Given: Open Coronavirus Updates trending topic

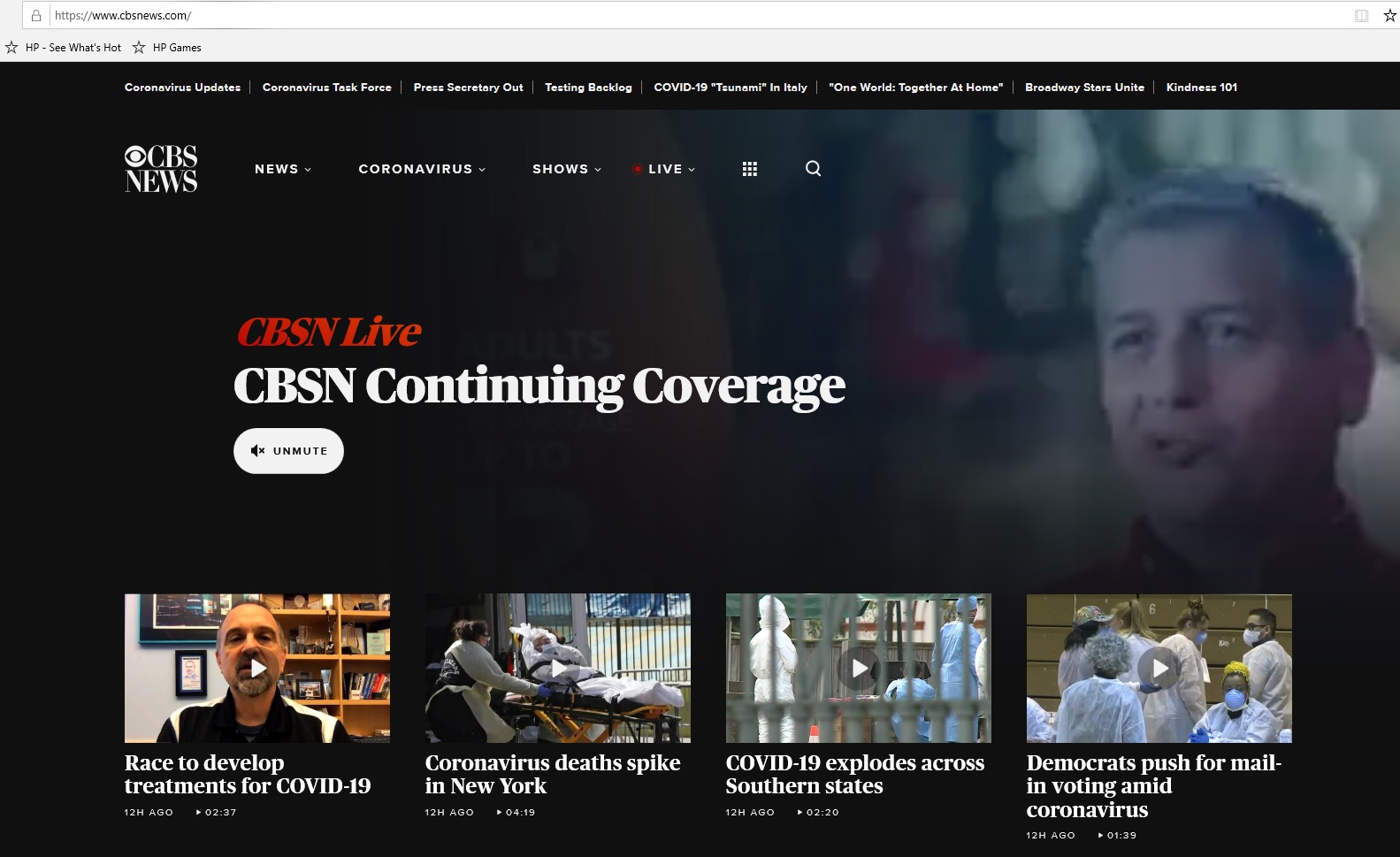Looking at the screenshot, I should point(182,88).
